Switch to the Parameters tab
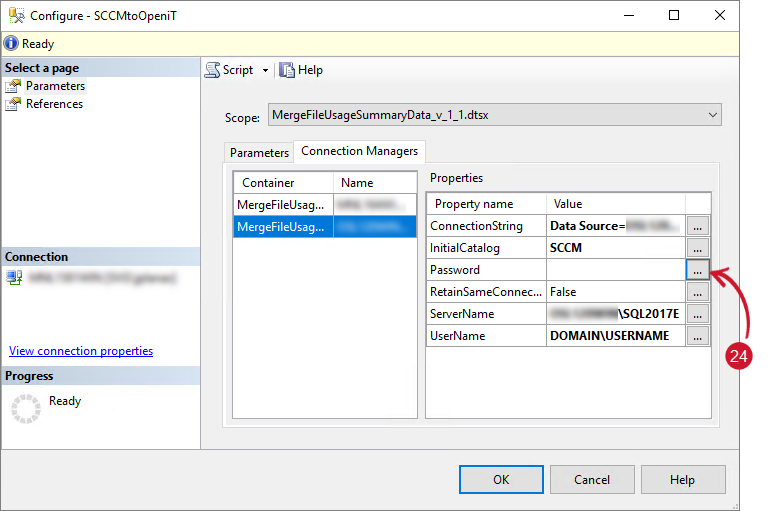Viewport: 778px width, 511px height. (x=259, y=153)
